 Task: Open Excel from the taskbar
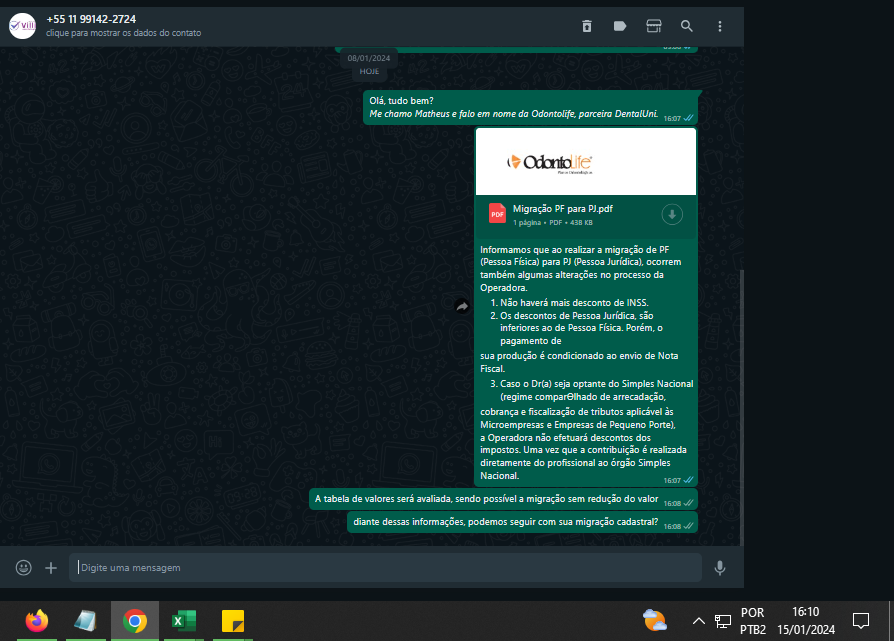pyautogui.click(x=184, y=620)
